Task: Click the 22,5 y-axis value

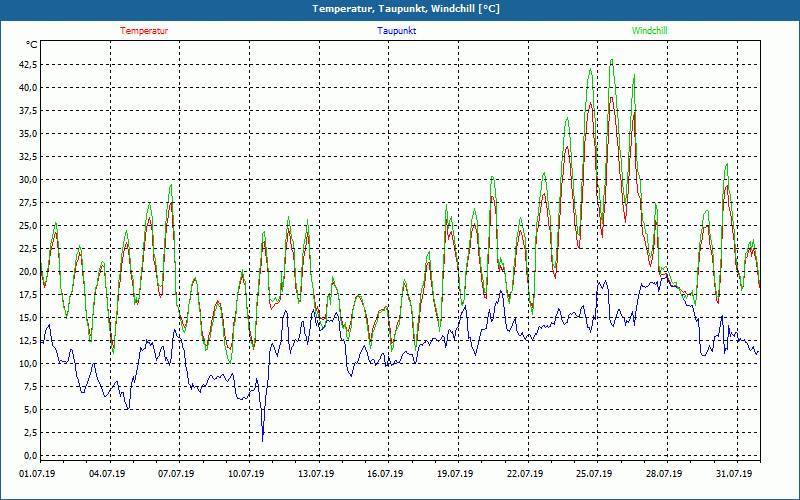Action: [x=27, y=248]
